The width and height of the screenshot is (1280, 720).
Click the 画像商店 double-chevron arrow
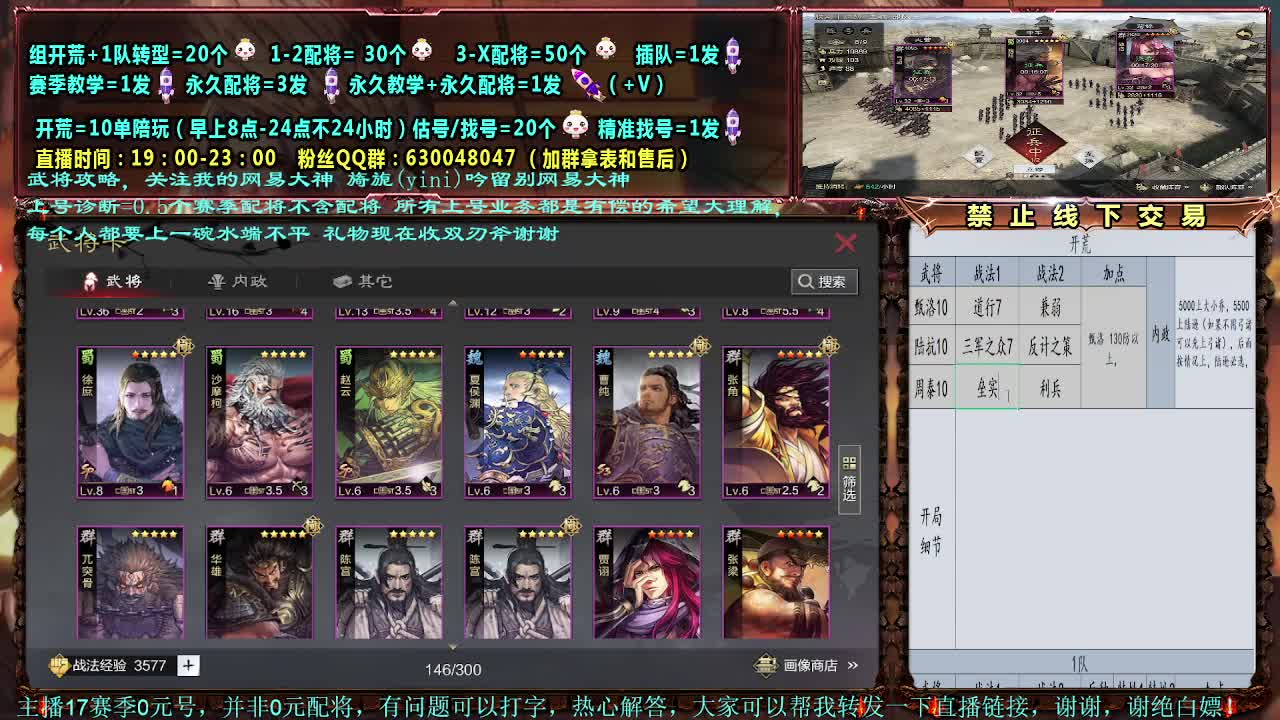(853, 665)
